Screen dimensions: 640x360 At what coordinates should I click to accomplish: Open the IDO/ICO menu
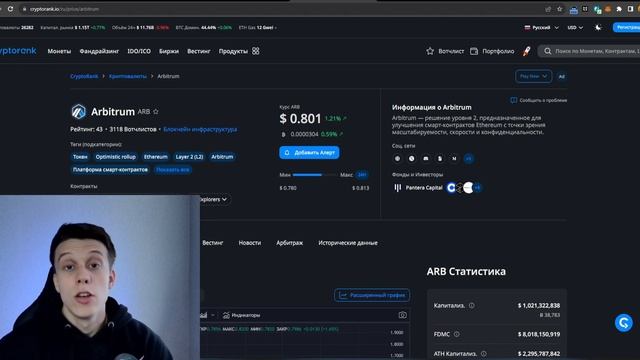(x=139, y=51)
